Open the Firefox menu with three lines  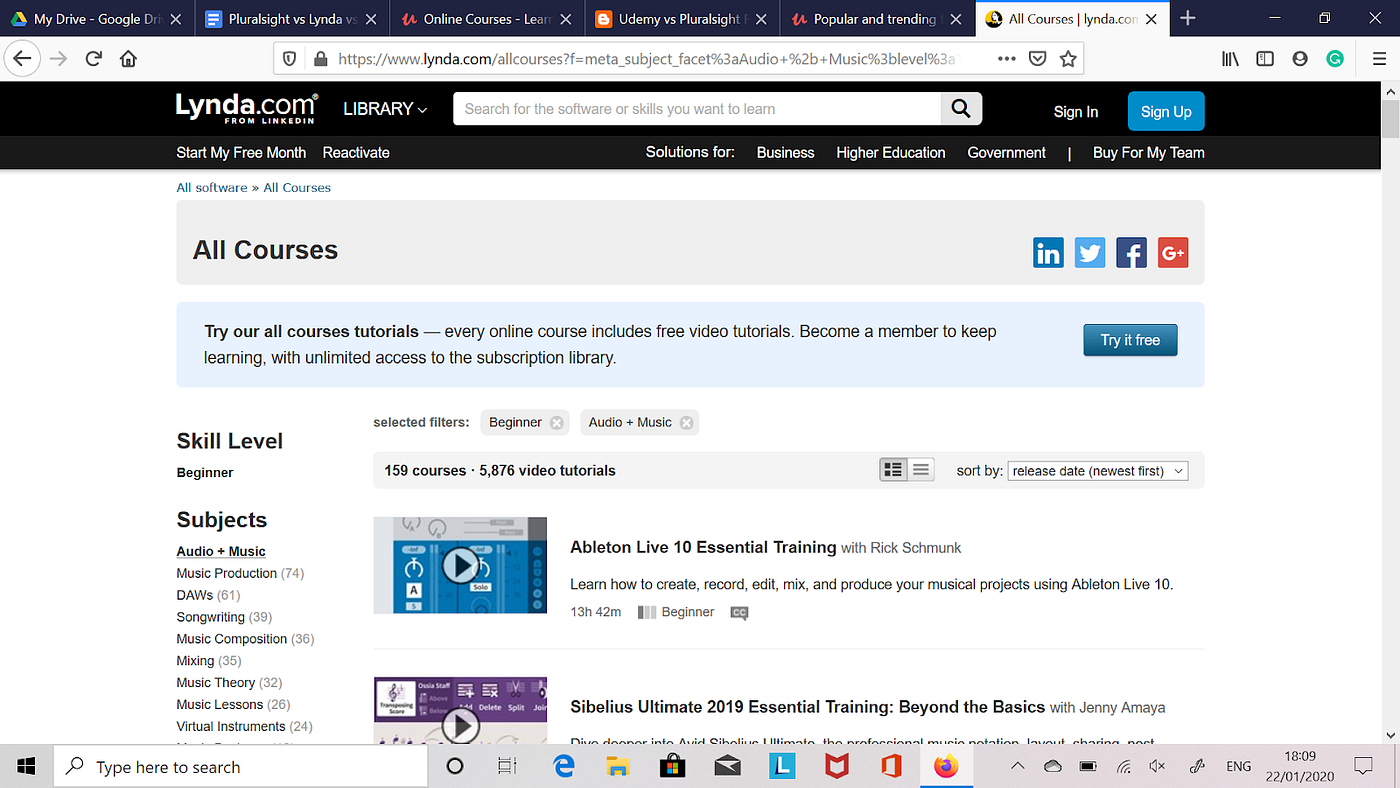1379,58
